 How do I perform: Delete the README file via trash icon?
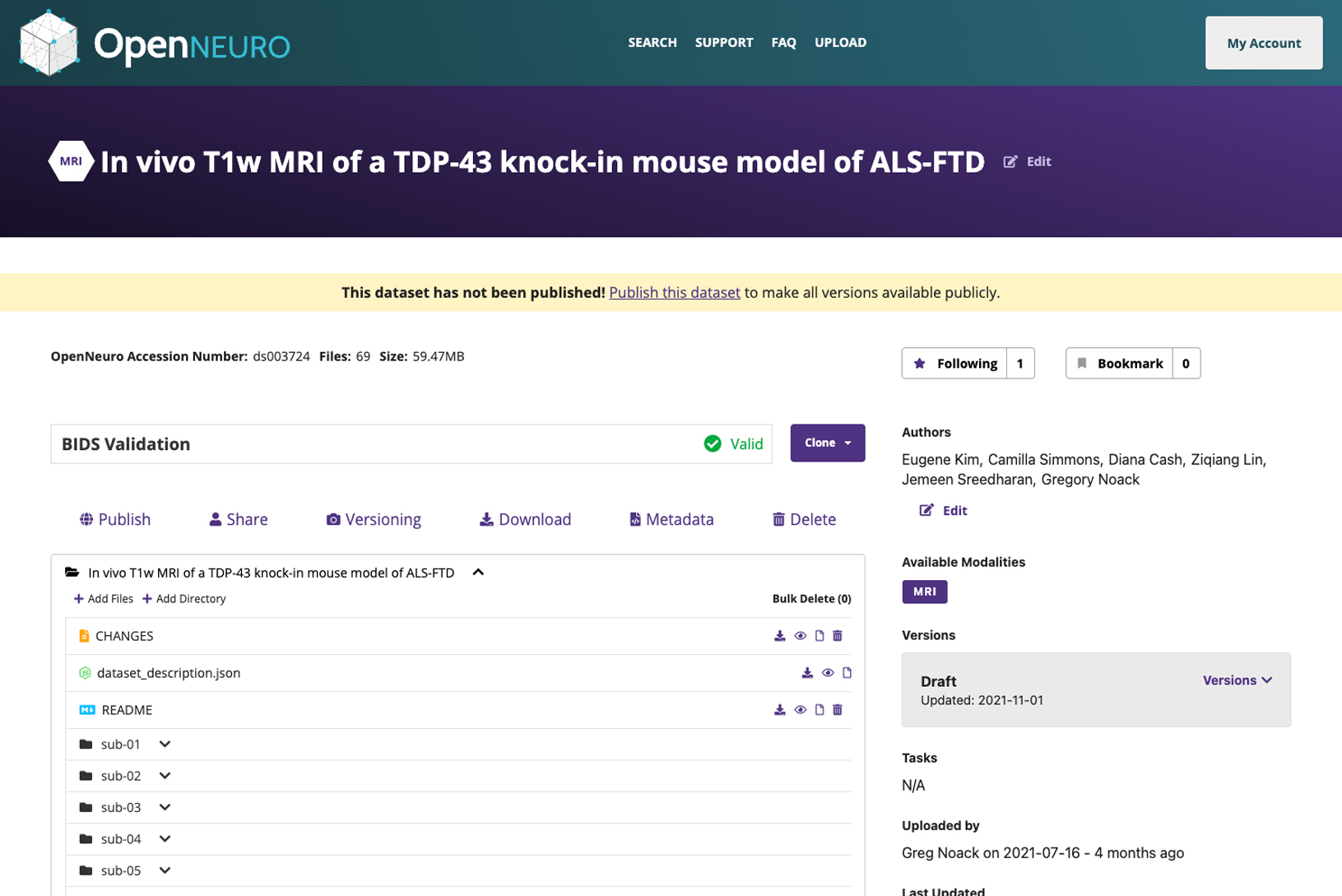point(838,710)
